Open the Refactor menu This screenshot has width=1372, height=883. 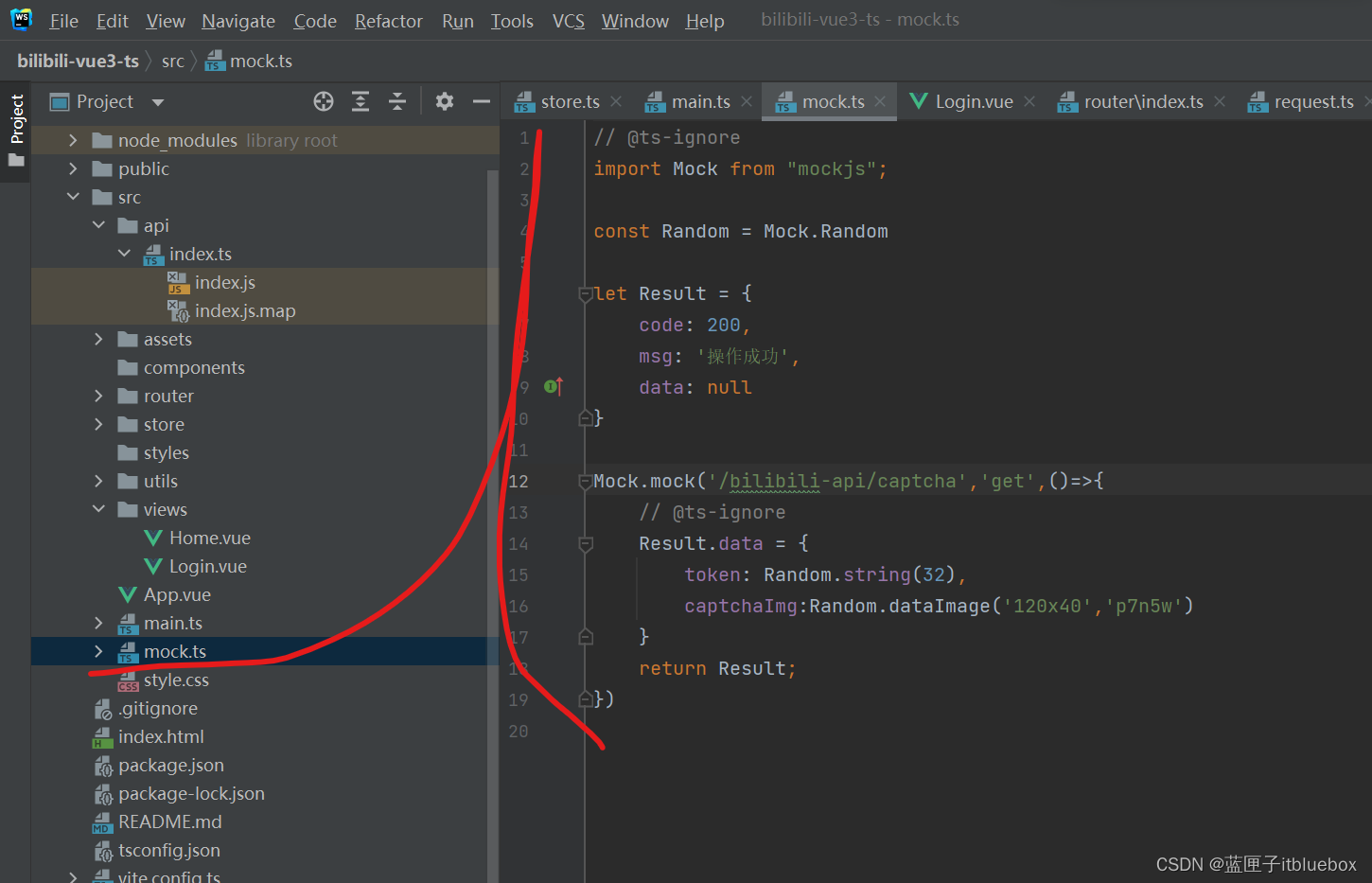tap(388, 21)
